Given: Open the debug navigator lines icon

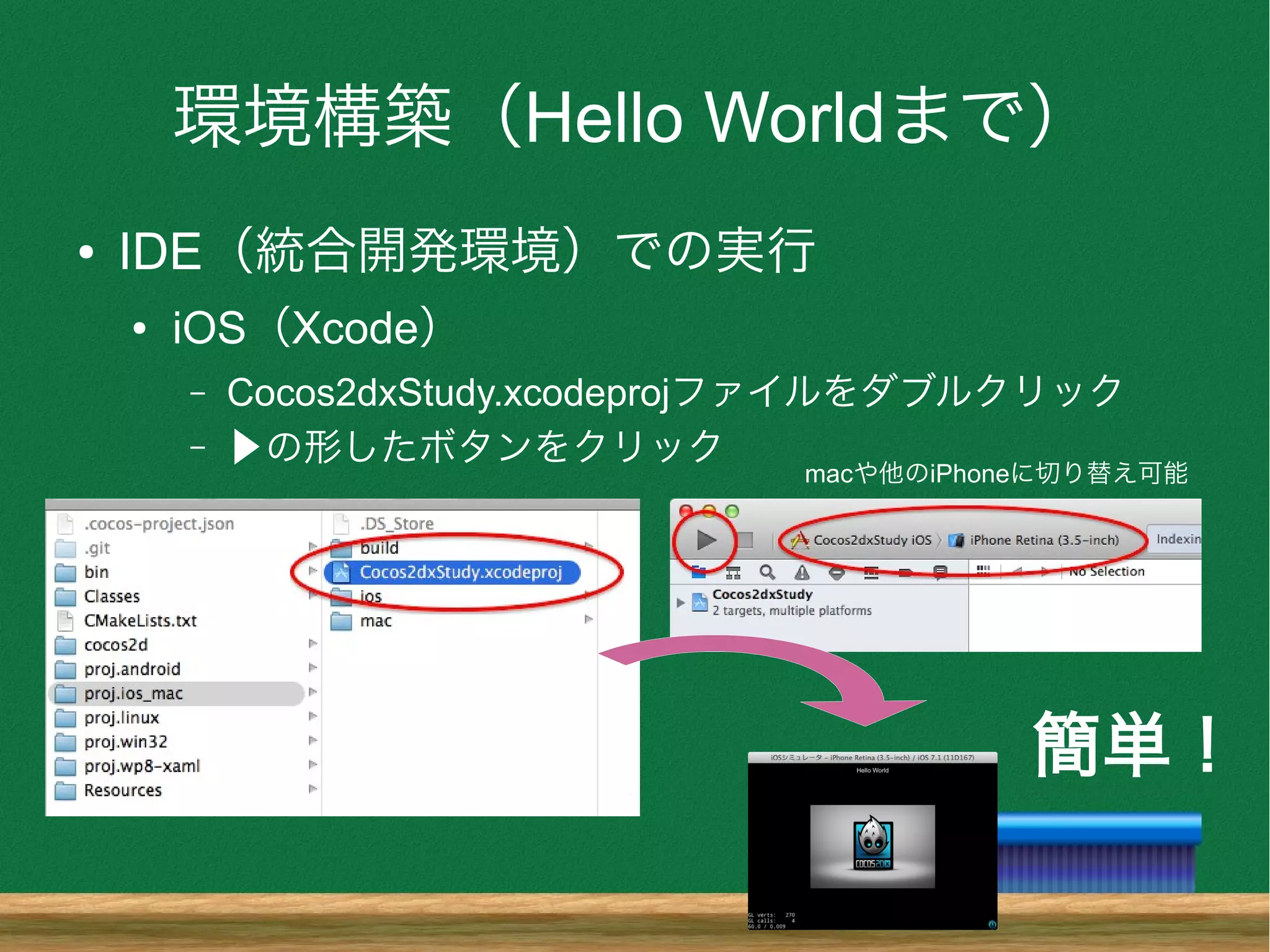Looking at the screenshot, I should pyautogui.click(x=871, y=572).
